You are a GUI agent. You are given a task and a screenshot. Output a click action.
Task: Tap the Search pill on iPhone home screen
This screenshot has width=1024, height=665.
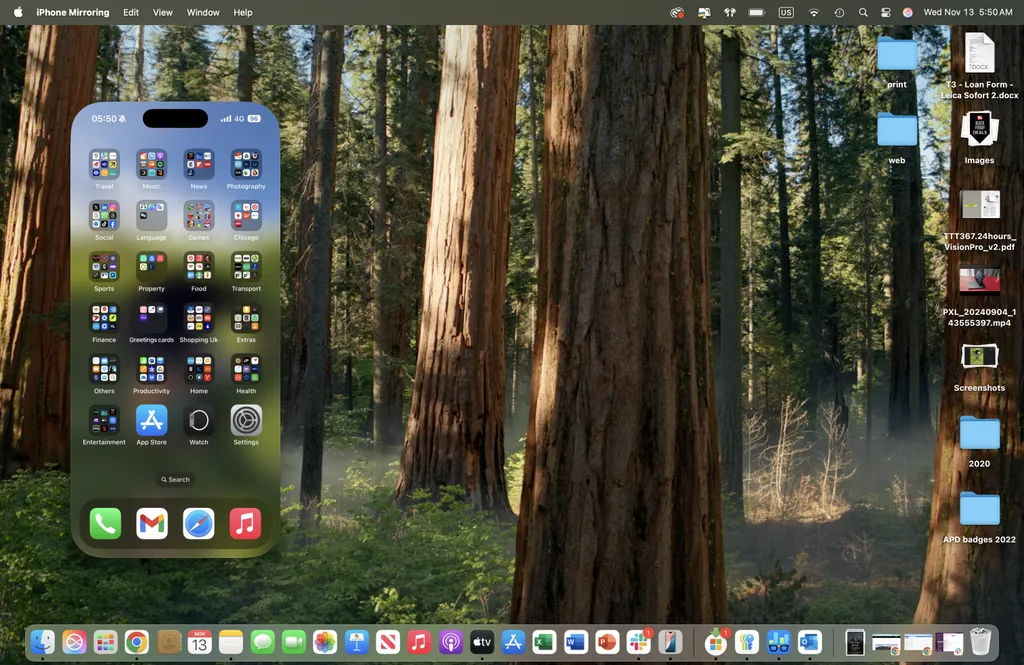[175, 480]
